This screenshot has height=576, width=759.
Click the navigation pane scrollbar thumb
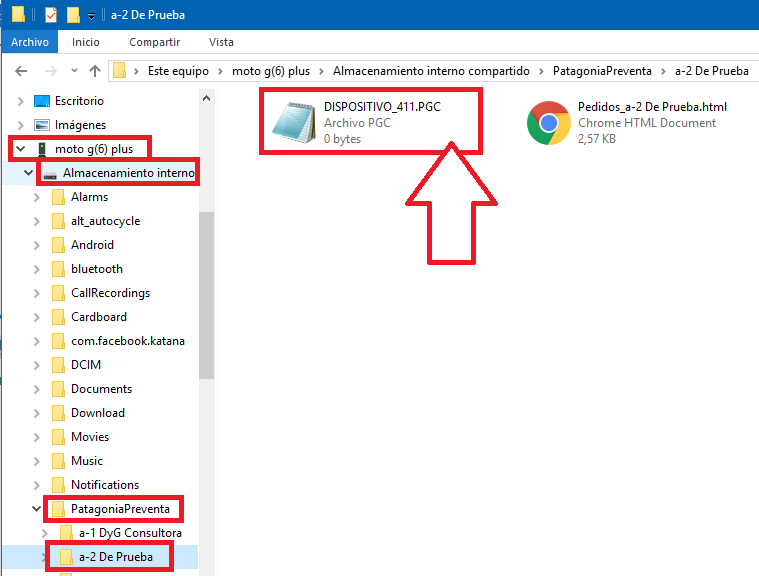(206, 295)
